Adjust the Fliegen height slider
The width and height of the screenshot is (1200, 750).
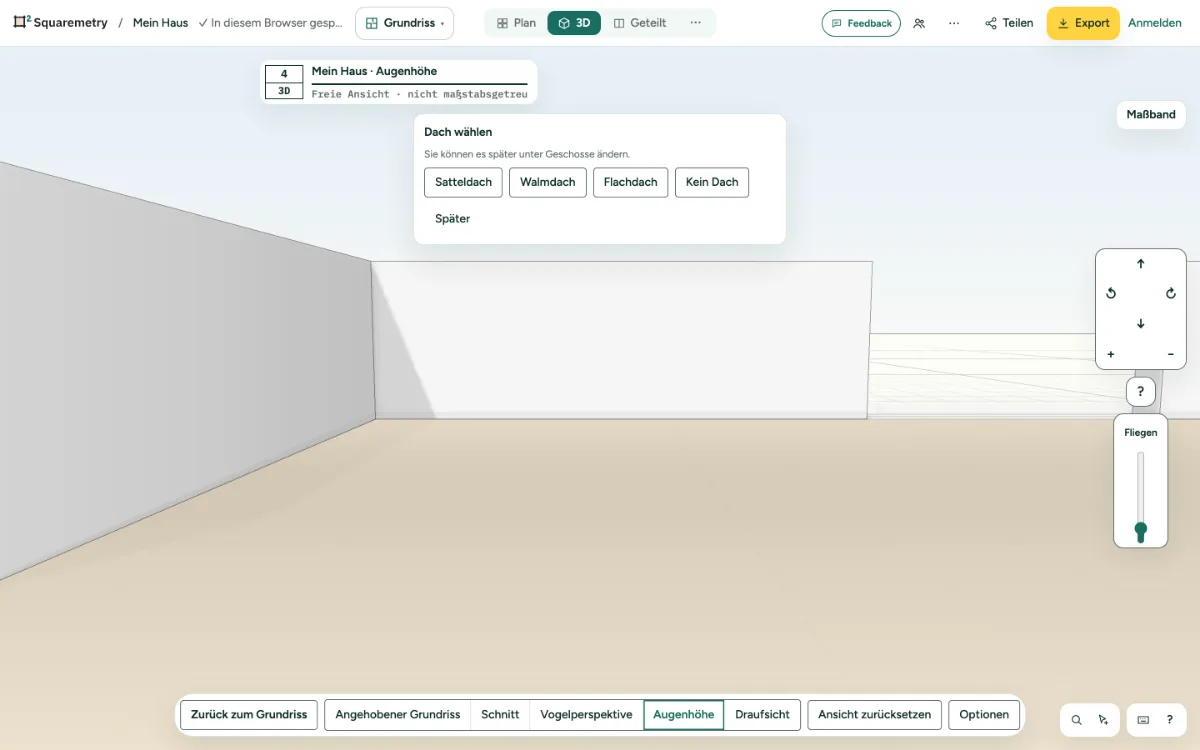coord(1141,497)
